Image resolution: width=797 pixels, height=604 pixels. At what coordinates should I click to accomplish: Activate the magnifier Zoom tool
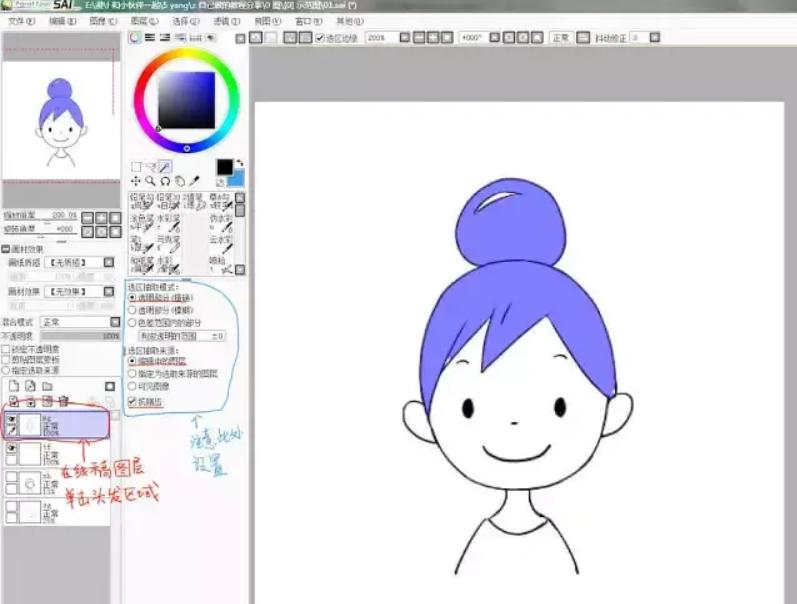click(x=150, y=181)
